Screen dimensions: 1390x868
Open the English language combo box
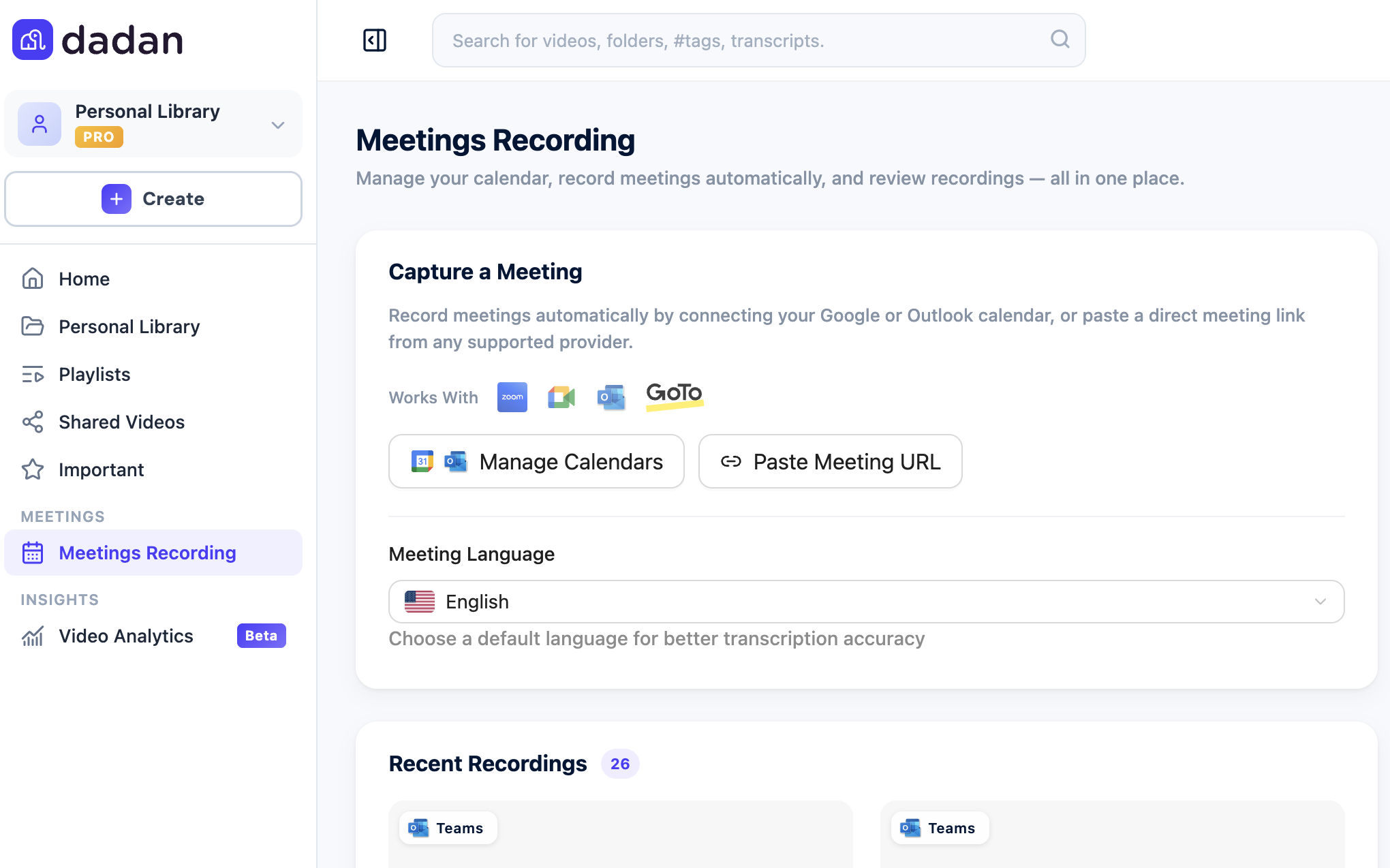pyautogui.click(x=866, y=602)
